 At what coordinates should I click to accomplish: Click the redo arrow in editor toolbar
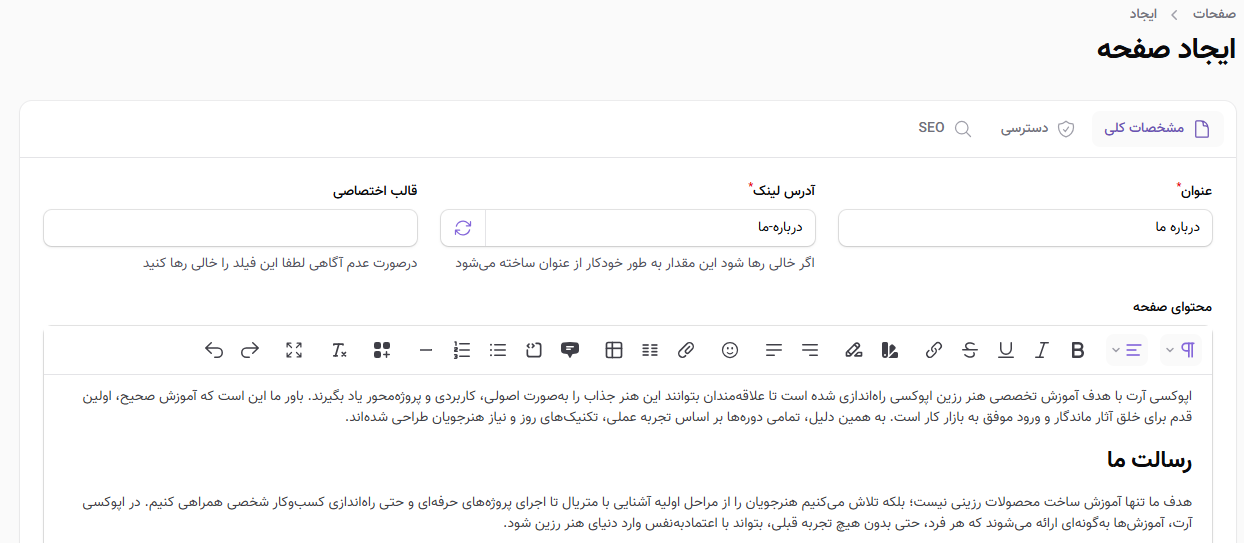[250, 350]
